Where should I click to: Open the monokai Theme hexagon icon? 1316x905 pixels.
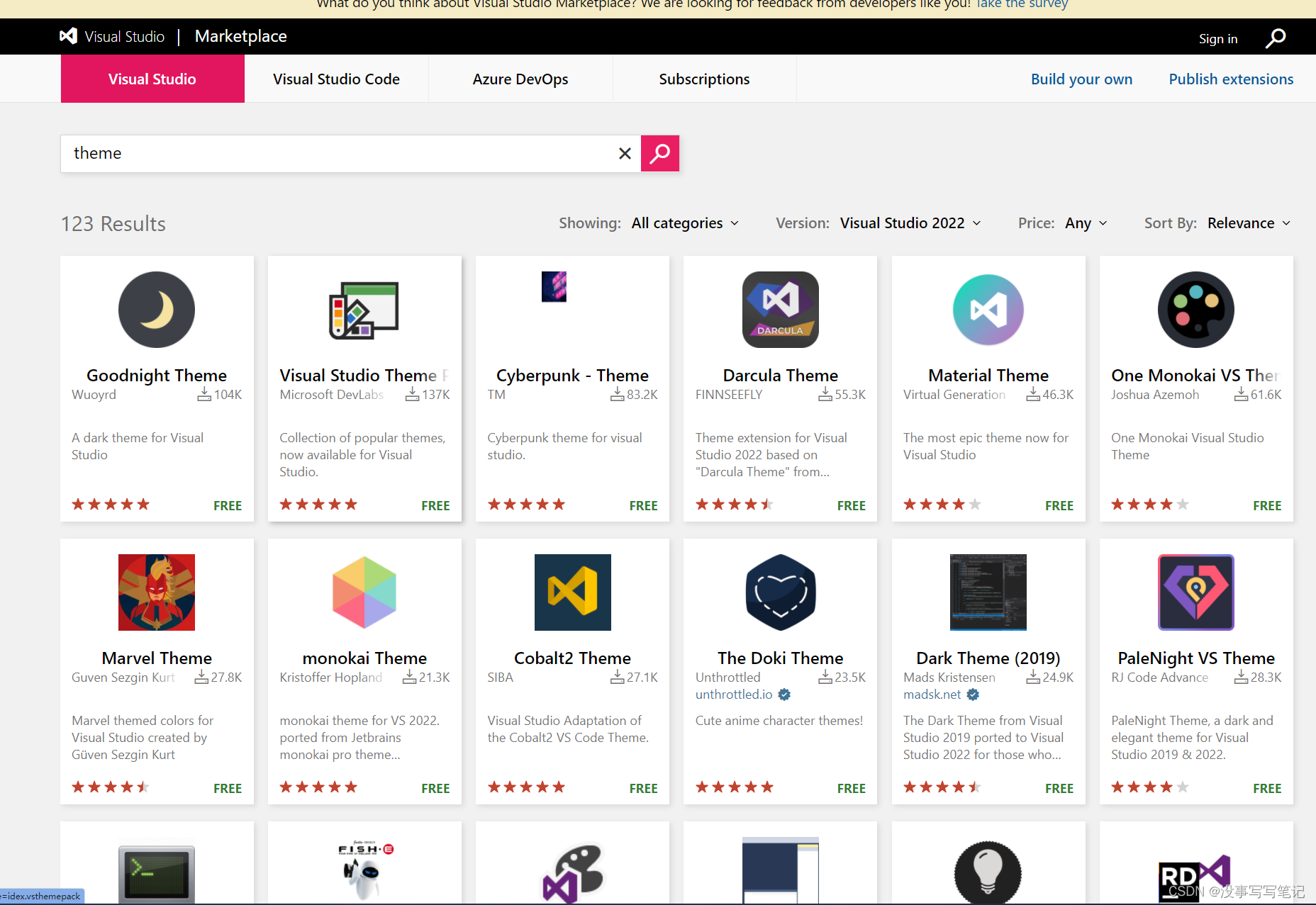tap(364, 592)
